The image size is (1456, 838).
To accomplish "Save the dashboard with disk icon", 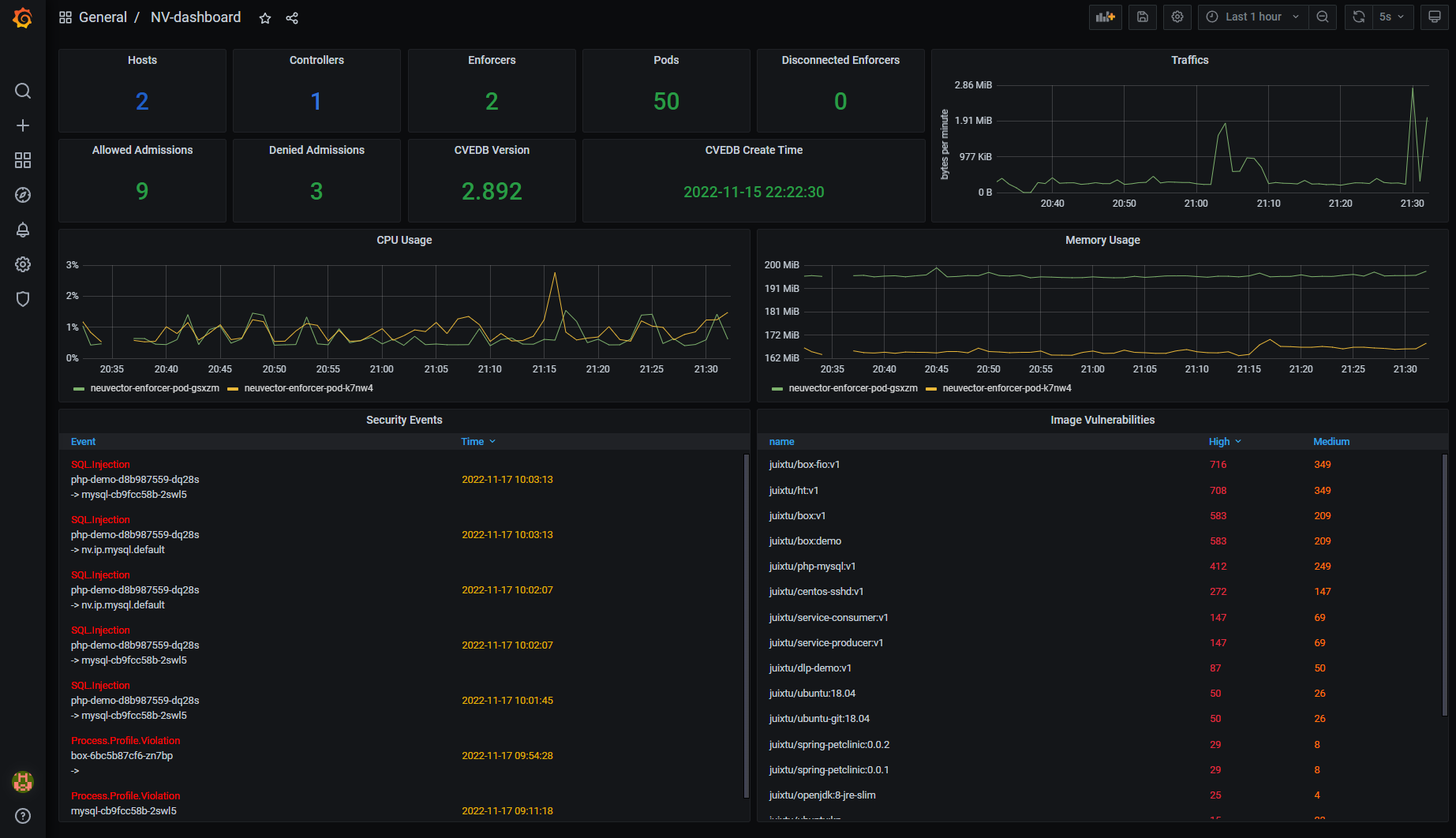I will (x=1142, y=17).
